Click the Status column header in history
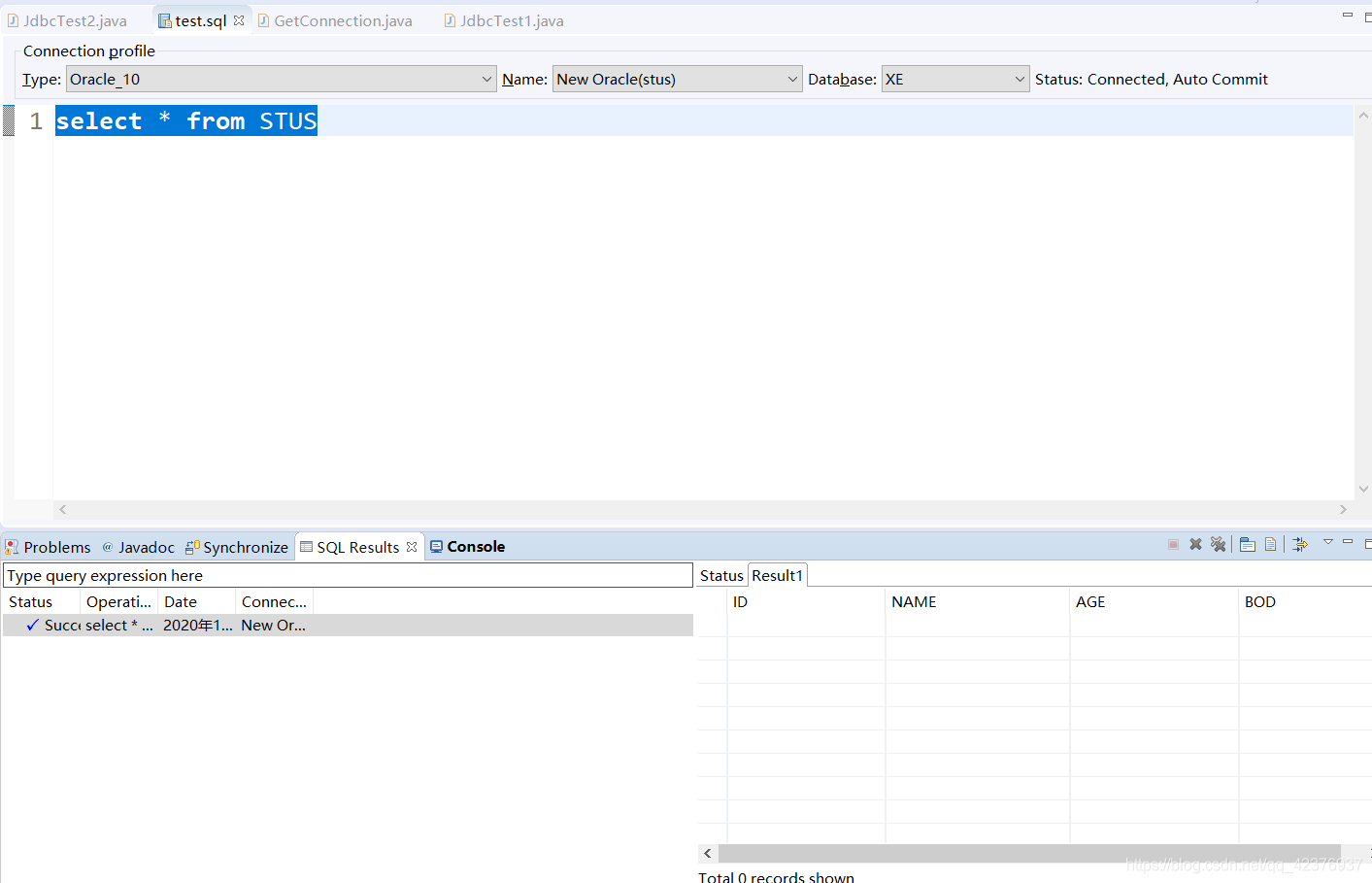1372x883 pixels. [x=41, y=601]
